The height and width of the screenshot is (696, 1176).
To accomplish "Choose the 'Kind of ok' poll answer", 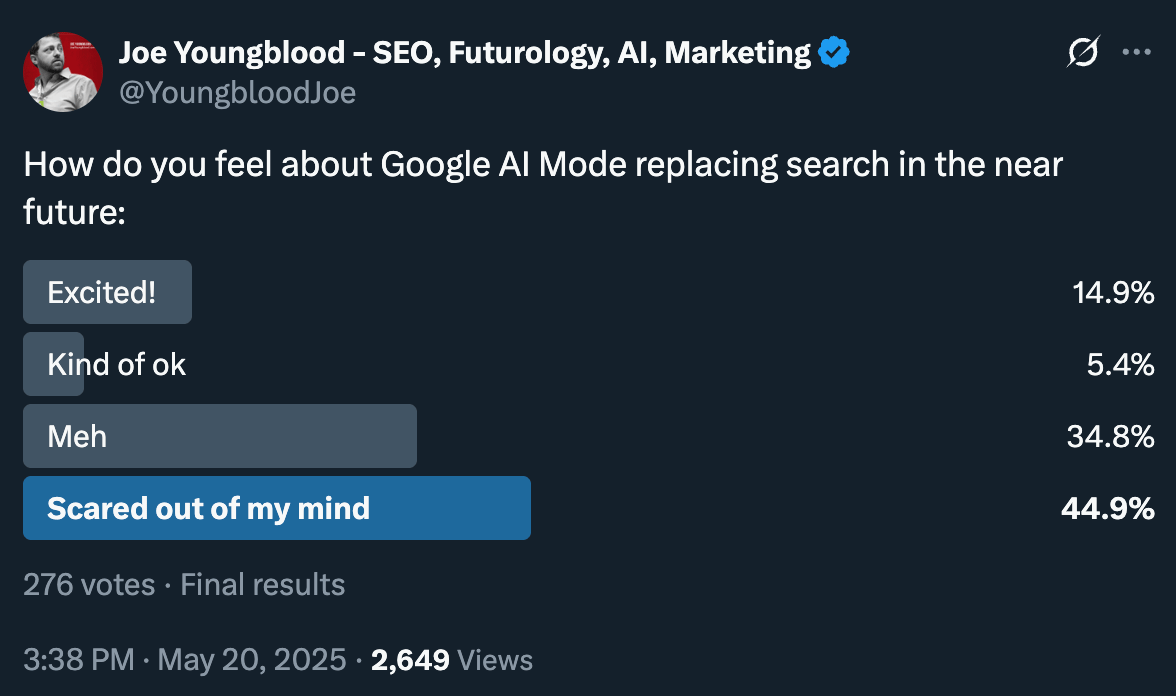I will (115, 364).
